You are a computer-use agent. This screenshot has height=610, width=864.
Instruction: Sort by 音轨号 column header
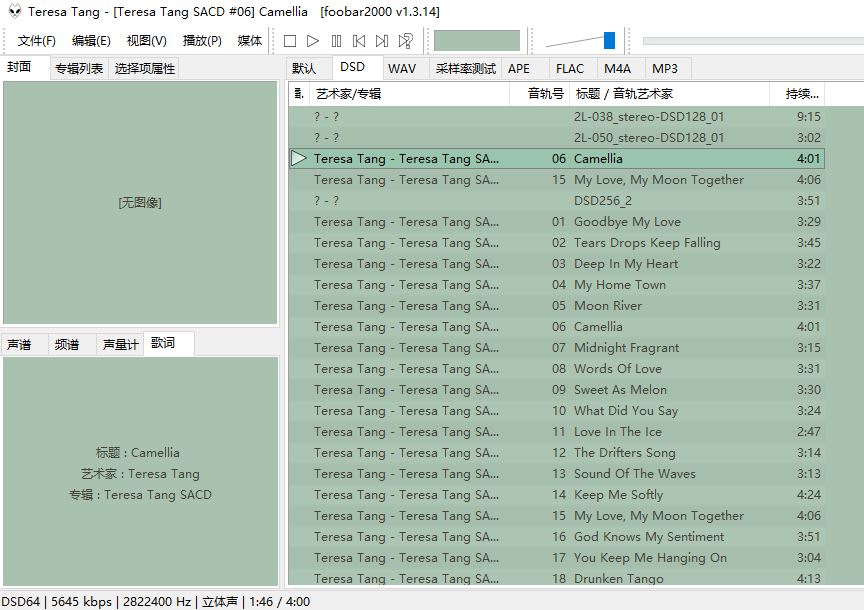click(x=539, y=94)
